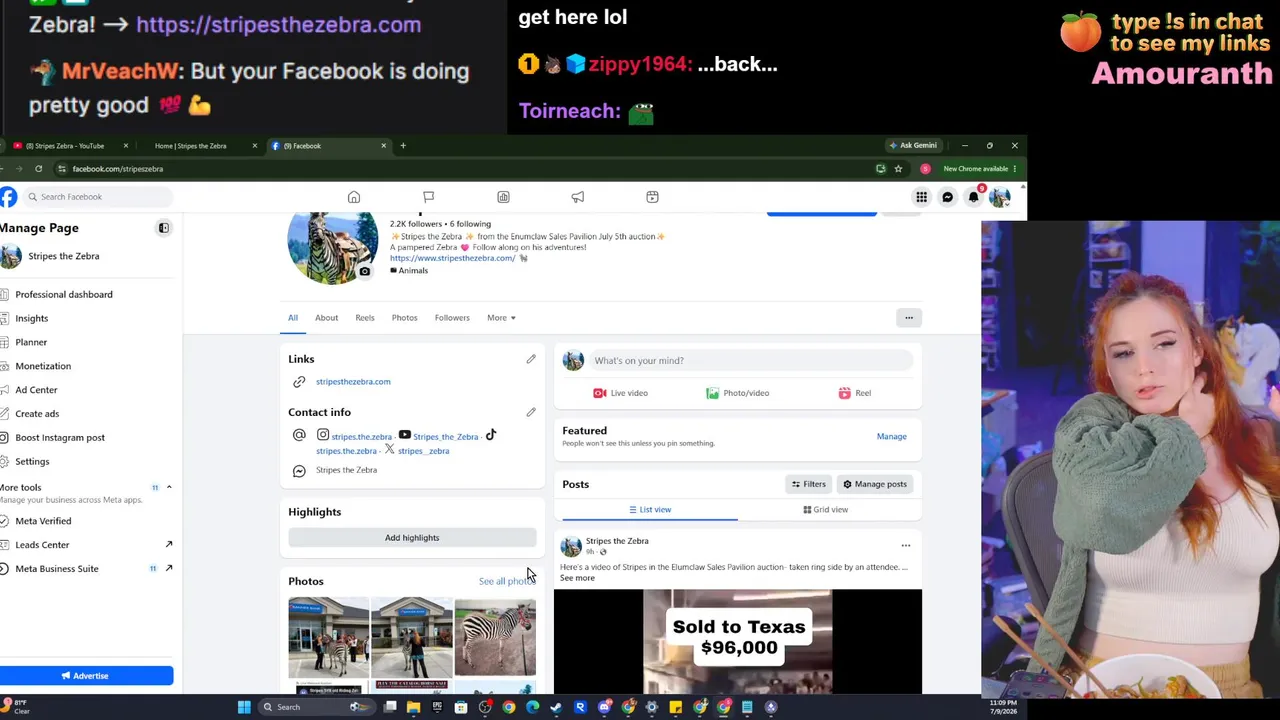Click the Manage posts button
The width and height of the screenshot is (1280, 720).
point(874,484)
